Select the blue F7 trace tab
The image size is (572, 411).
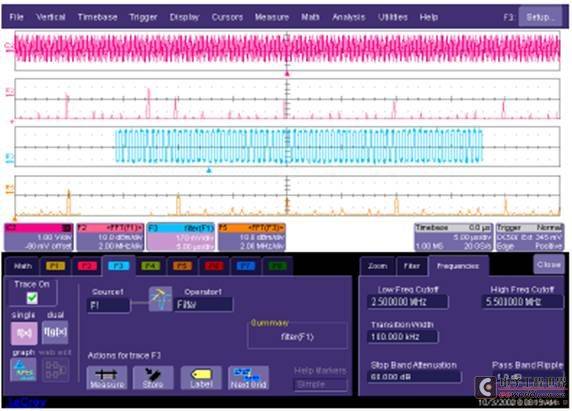(246, 266)
